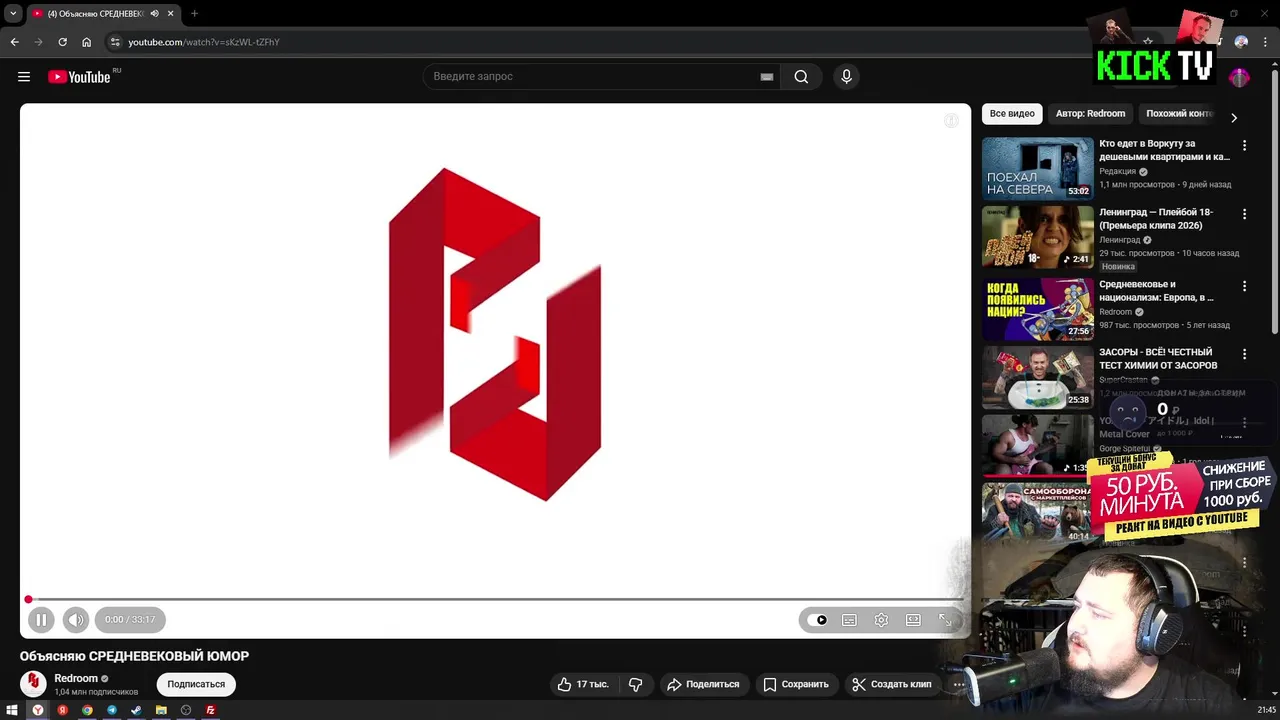
Task: Open the on-screen keyboard in search box
Action: point(767,77)
